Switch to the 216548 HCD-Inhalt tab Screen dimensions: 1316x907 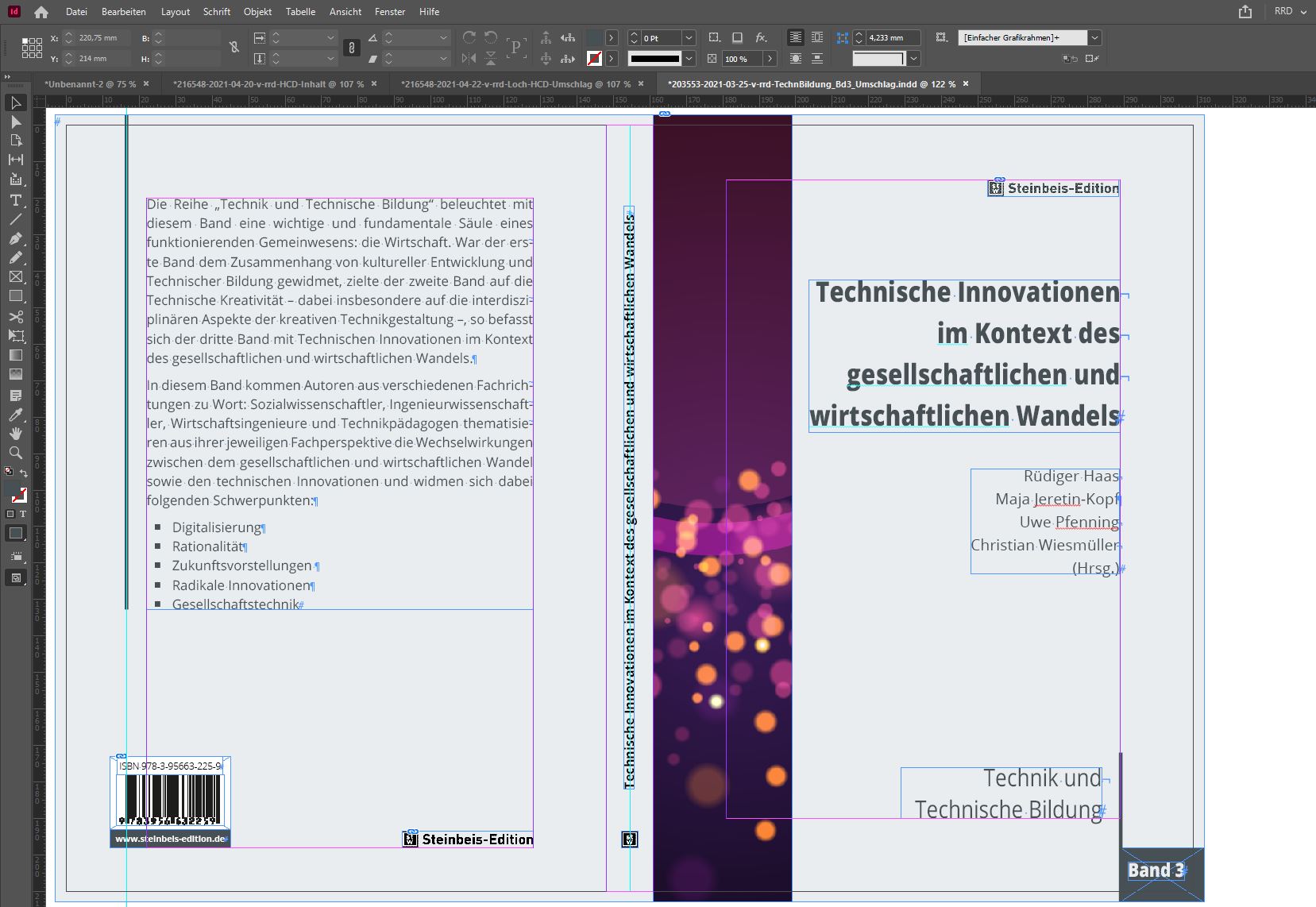point(268,83)
